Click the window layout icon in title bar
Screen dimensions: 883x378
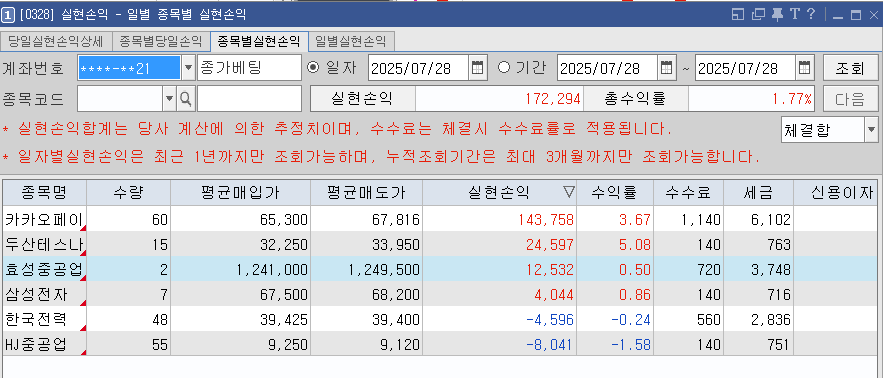[x=738, y=15]
